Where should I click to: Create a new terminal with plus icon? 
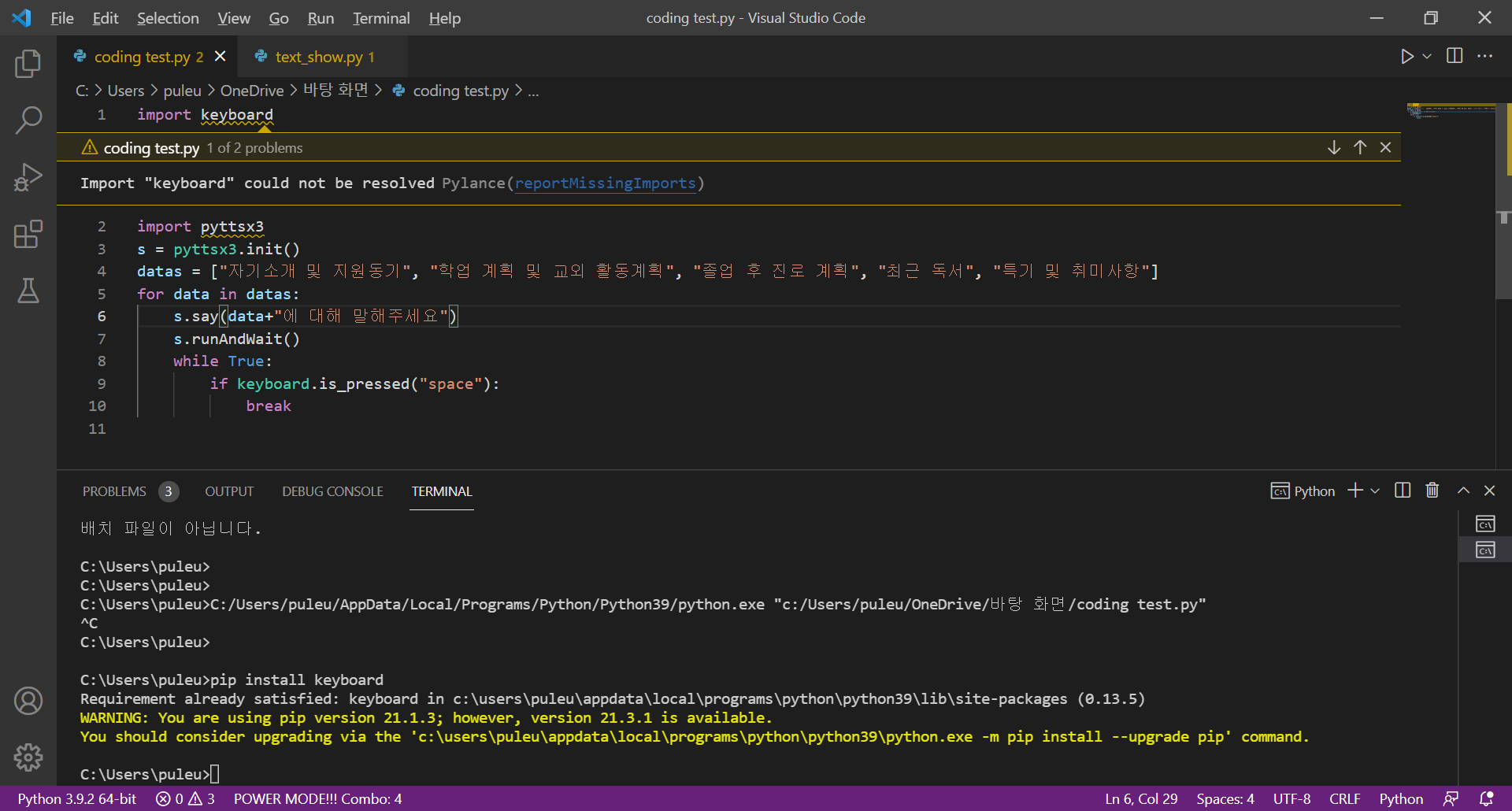point(1355,491)
